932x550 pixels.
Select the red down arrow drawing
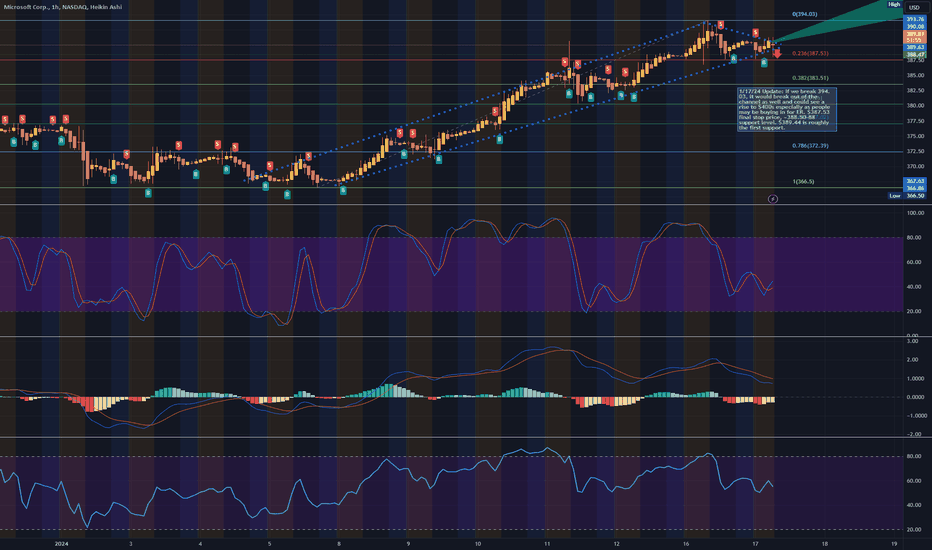pyautogui.click(x=777, y=54)
